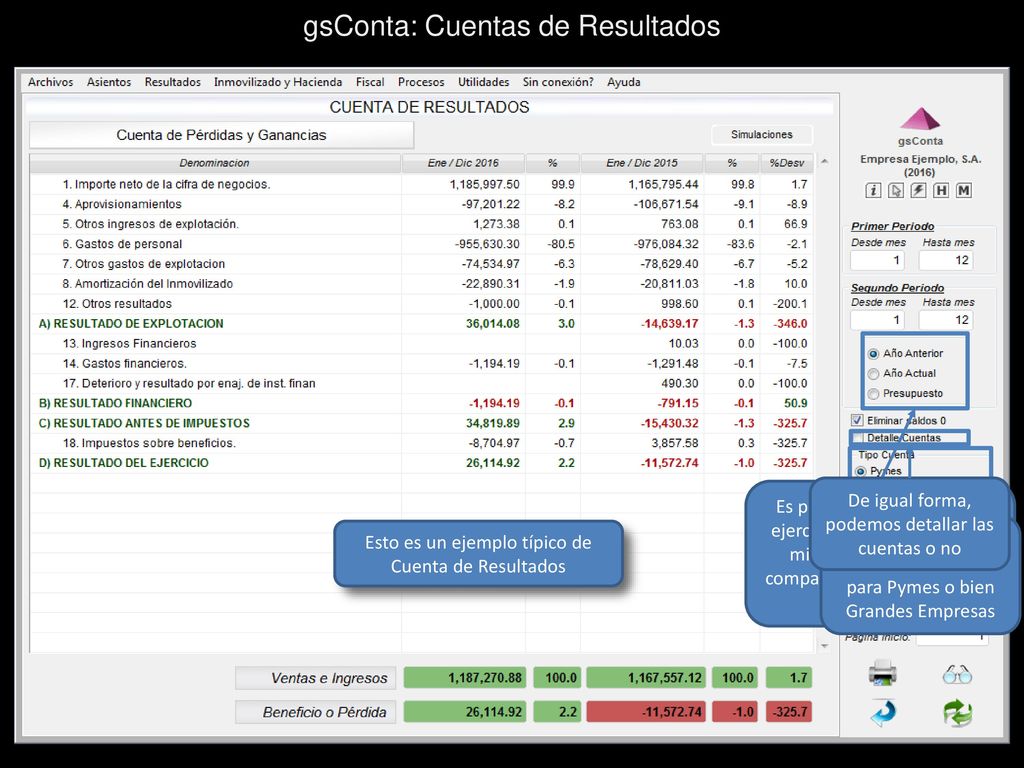Click the '%Desv' column header
The image size is (1024, 768).
(787, 163)
